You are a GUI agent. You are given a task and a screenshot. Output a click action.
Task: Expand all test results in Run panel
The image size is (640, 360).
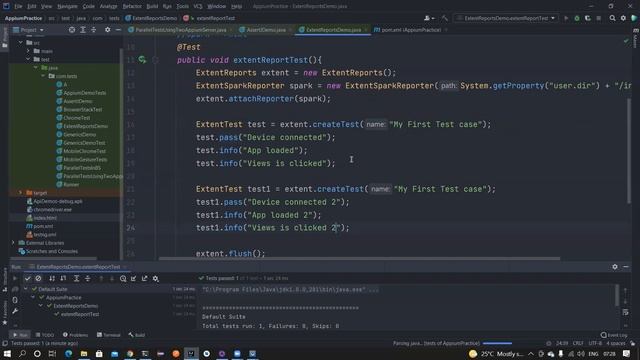76,278
